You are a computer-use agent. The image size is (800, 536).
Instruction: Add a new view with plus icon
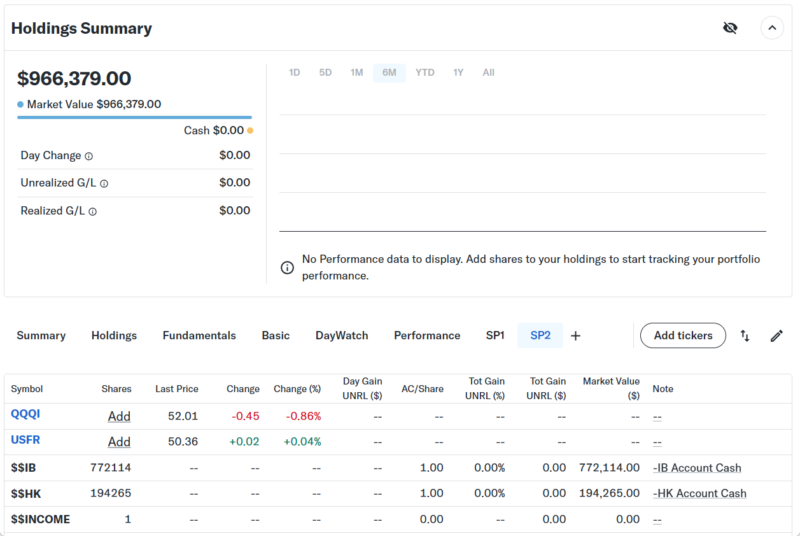click(575, 336)
